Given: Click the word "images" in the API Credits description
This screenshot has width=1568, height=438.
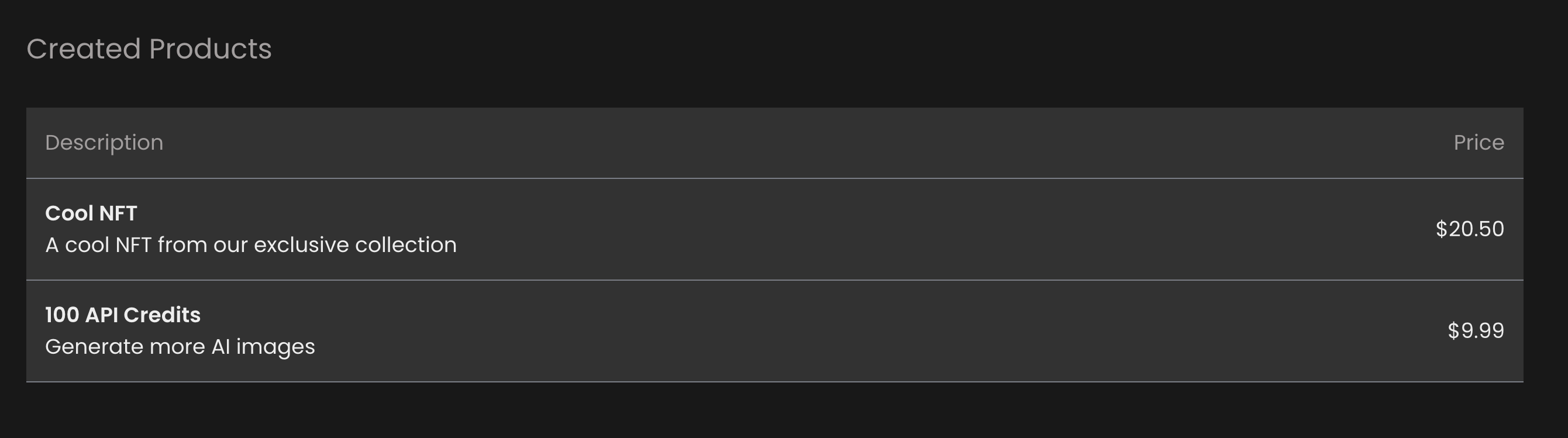Looking at the screenshot, I should pos(275,346).
